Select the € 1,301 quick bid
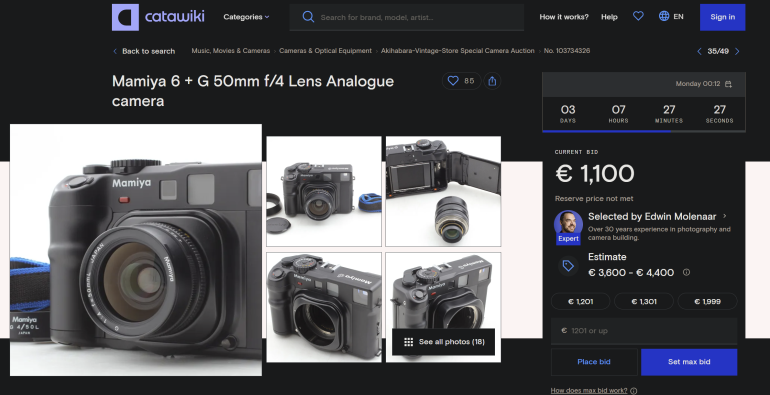The height and width of the screenshot is (395, 770). point(644,301)
